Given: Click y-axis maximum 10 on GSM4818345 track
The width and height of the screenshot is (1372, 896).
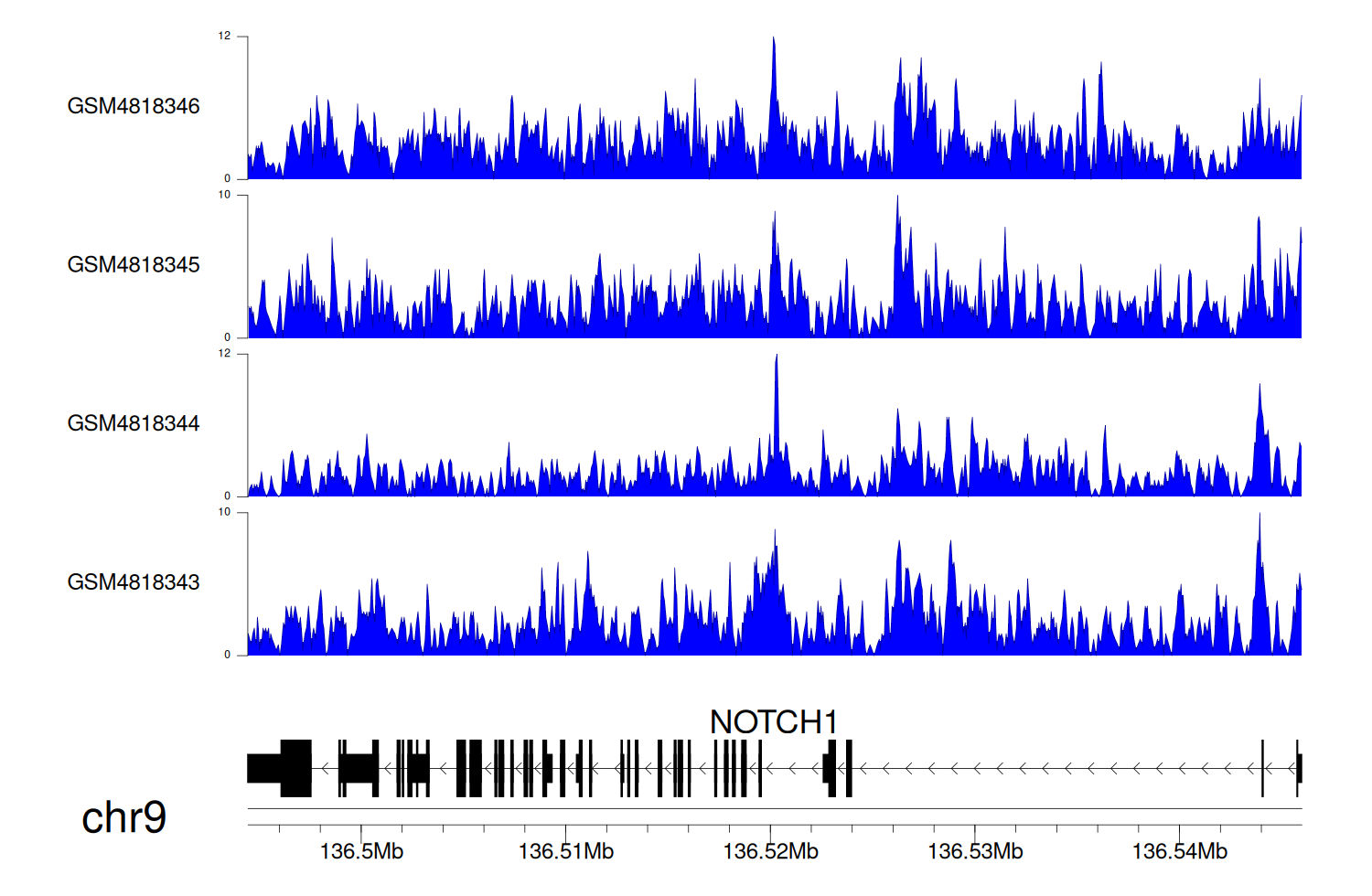Looking at the screenshot, I should tap(224, 195).
